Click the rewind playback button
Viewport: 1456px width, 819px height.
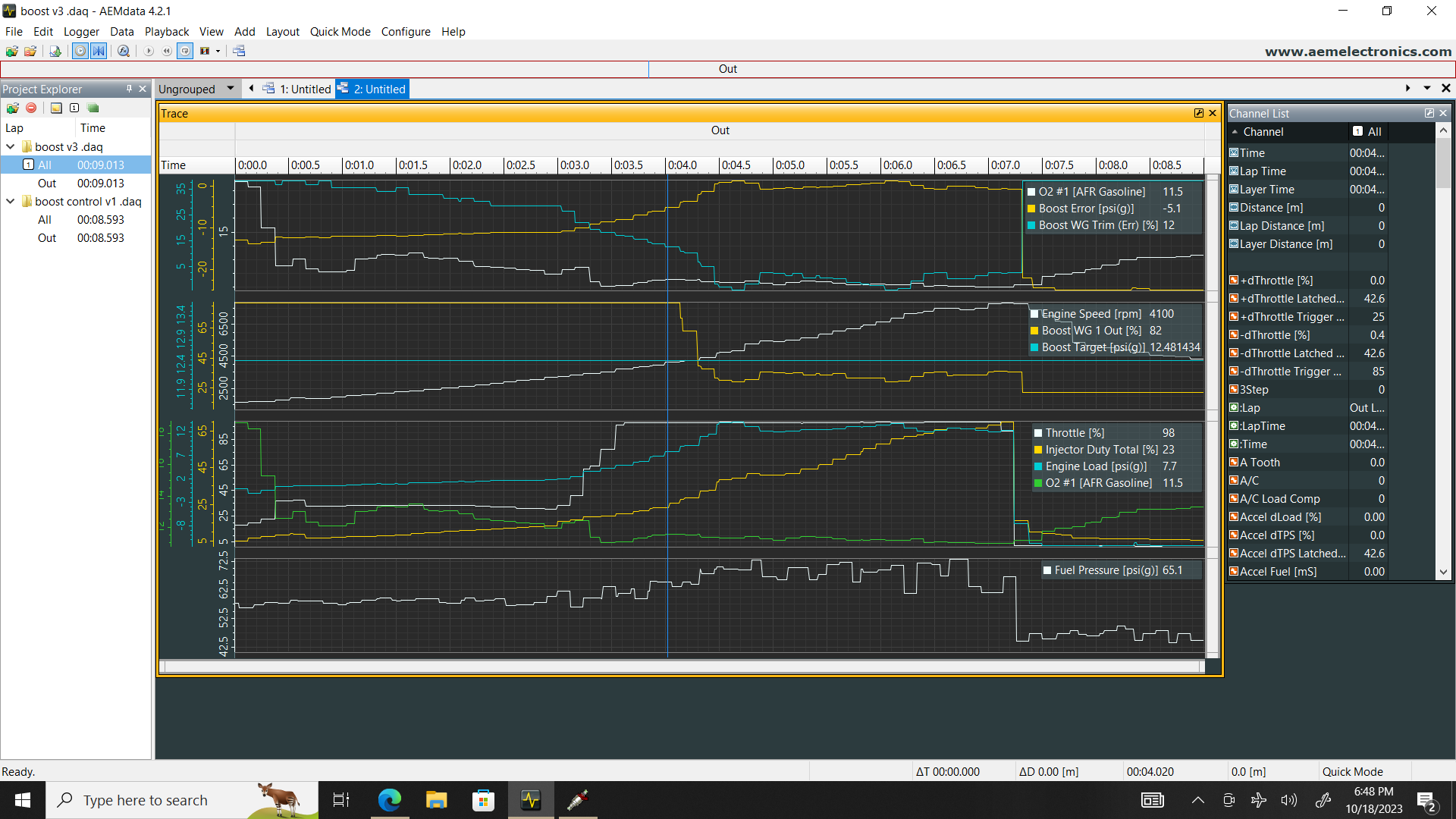coord(166,51)
